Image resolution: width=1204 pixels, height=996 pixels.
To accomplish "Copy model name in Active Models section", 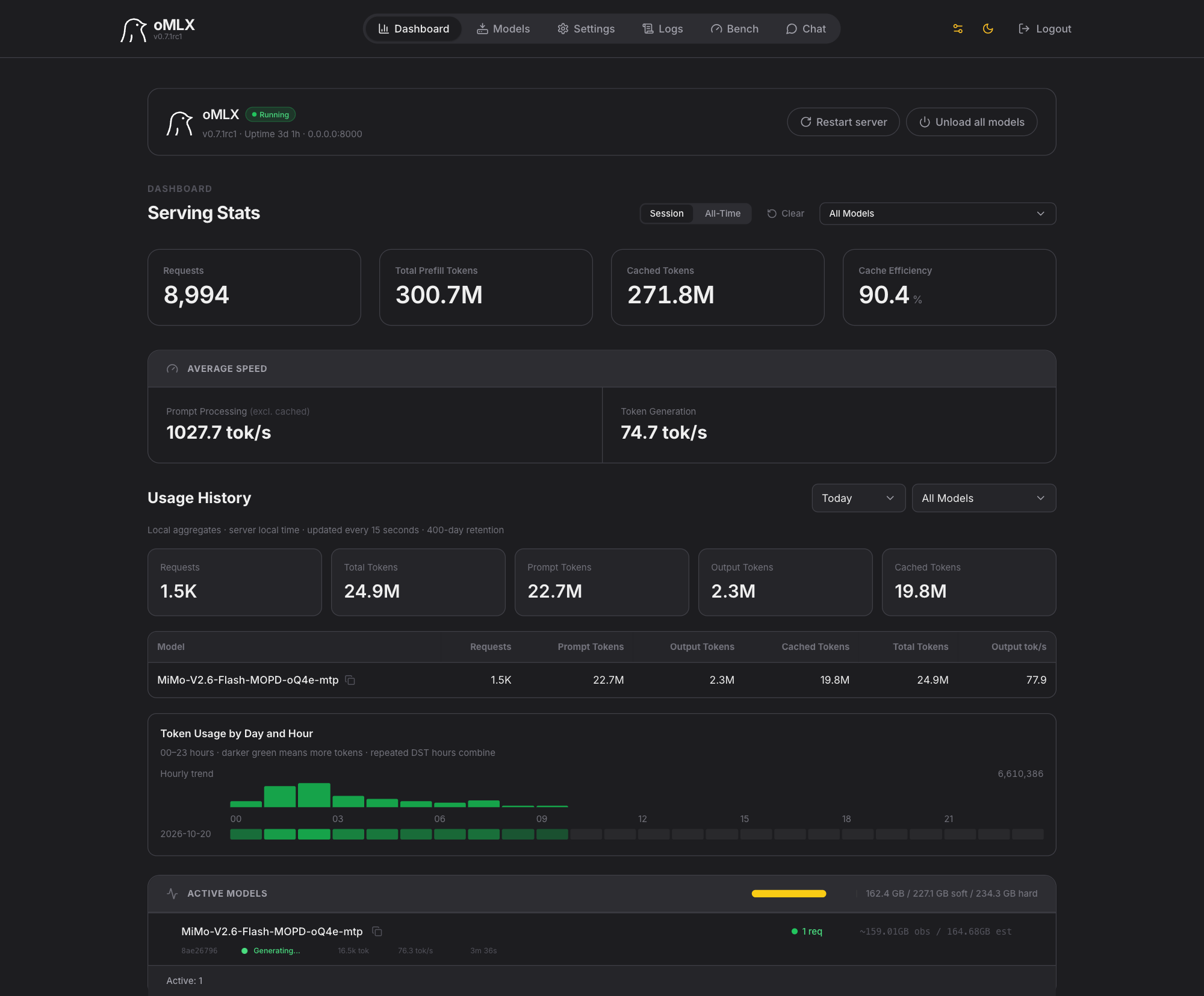I will pos(377,932).
